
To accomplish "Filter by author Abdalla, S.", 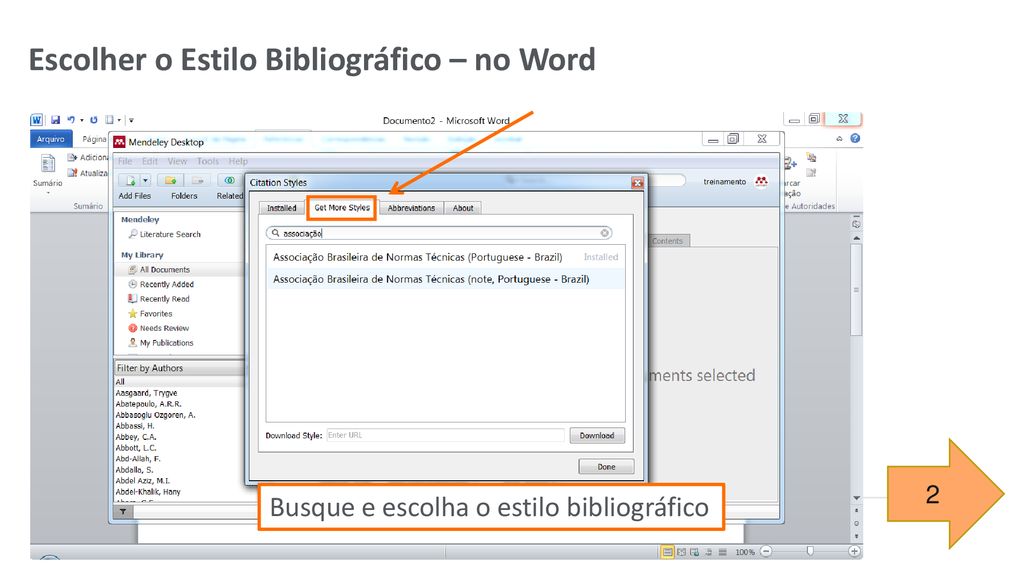I will tap(135, 470).
